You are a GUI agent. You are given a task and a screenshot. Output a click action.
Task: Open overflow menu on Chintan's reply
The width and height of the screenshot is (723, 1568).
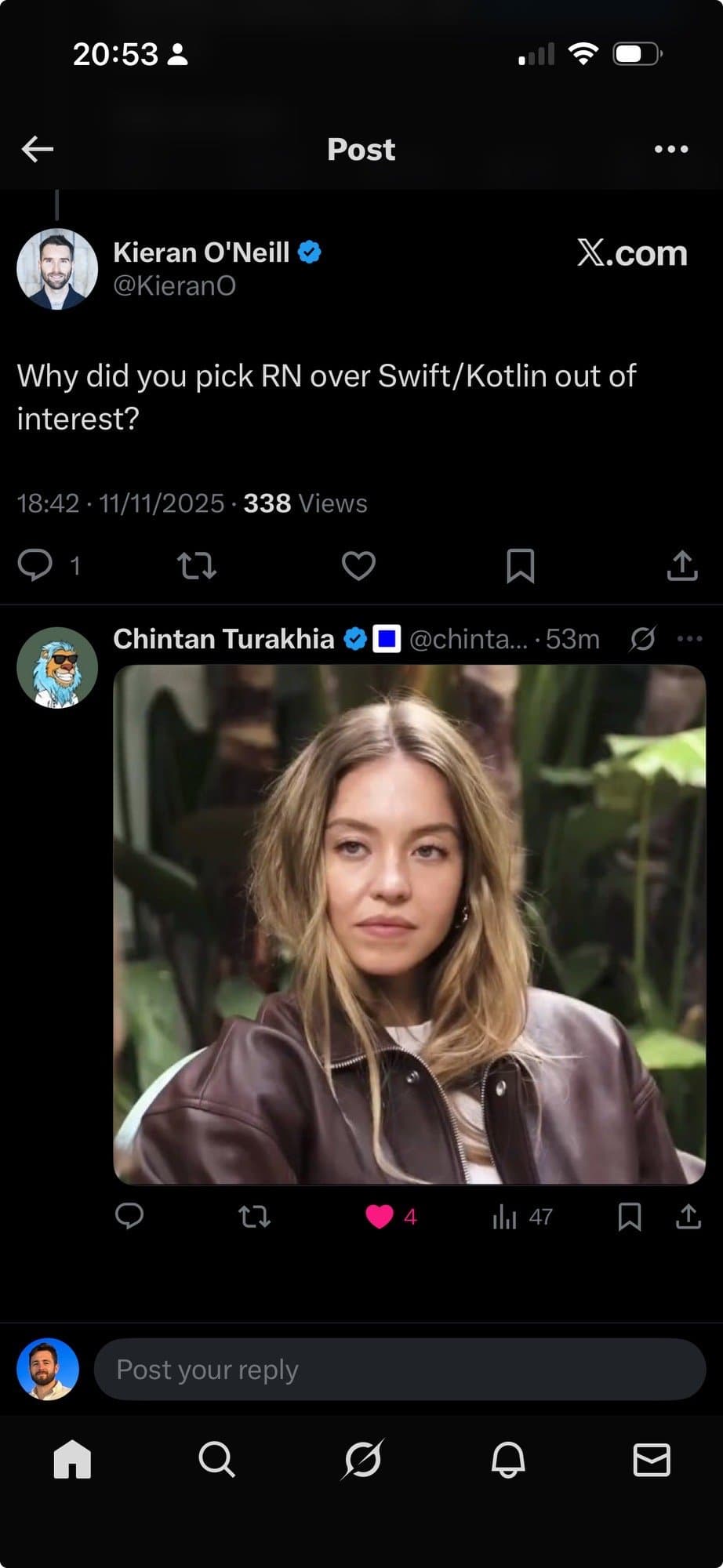(689, 639)
